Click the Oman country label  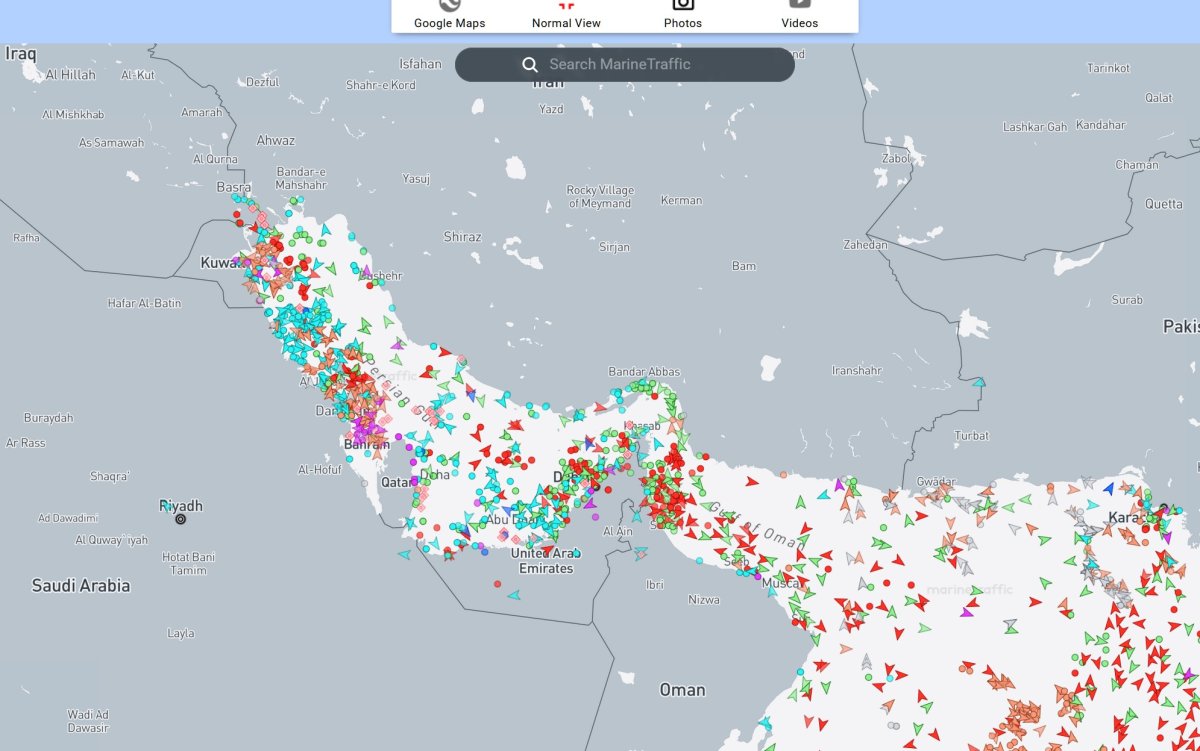pos(682,690)
